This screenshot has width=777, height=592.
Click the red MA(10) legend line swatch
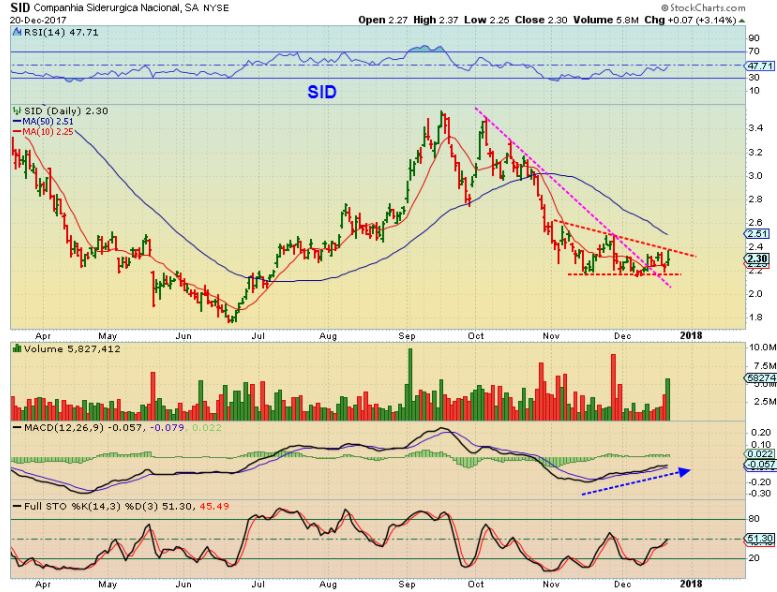pos(17,131)
